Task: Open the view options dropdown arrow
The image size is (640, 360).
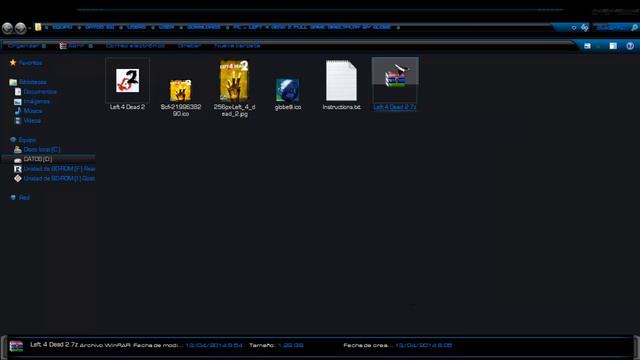Action: point(598,46)
